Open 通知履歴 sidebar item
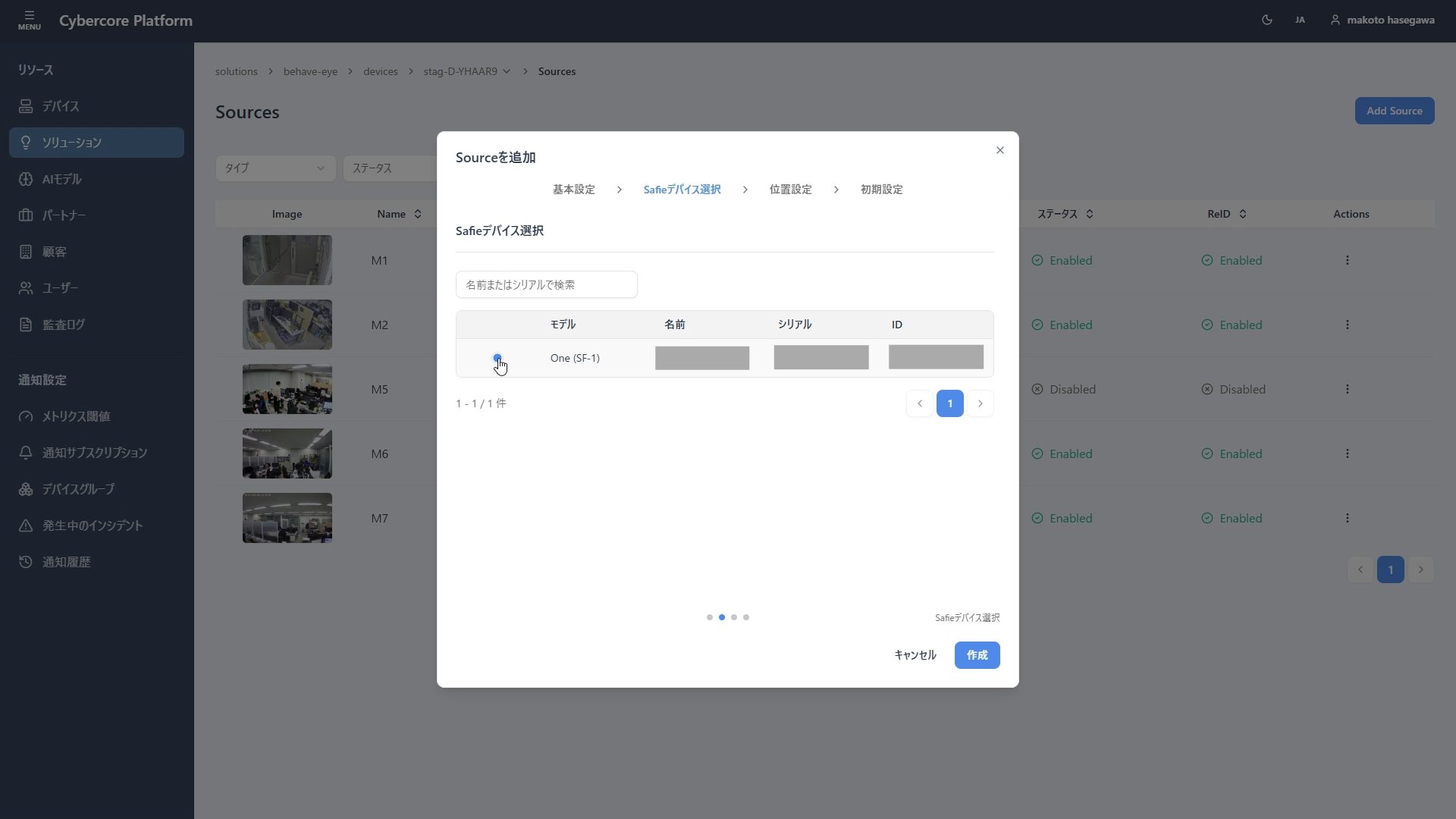 coord(96,562)
